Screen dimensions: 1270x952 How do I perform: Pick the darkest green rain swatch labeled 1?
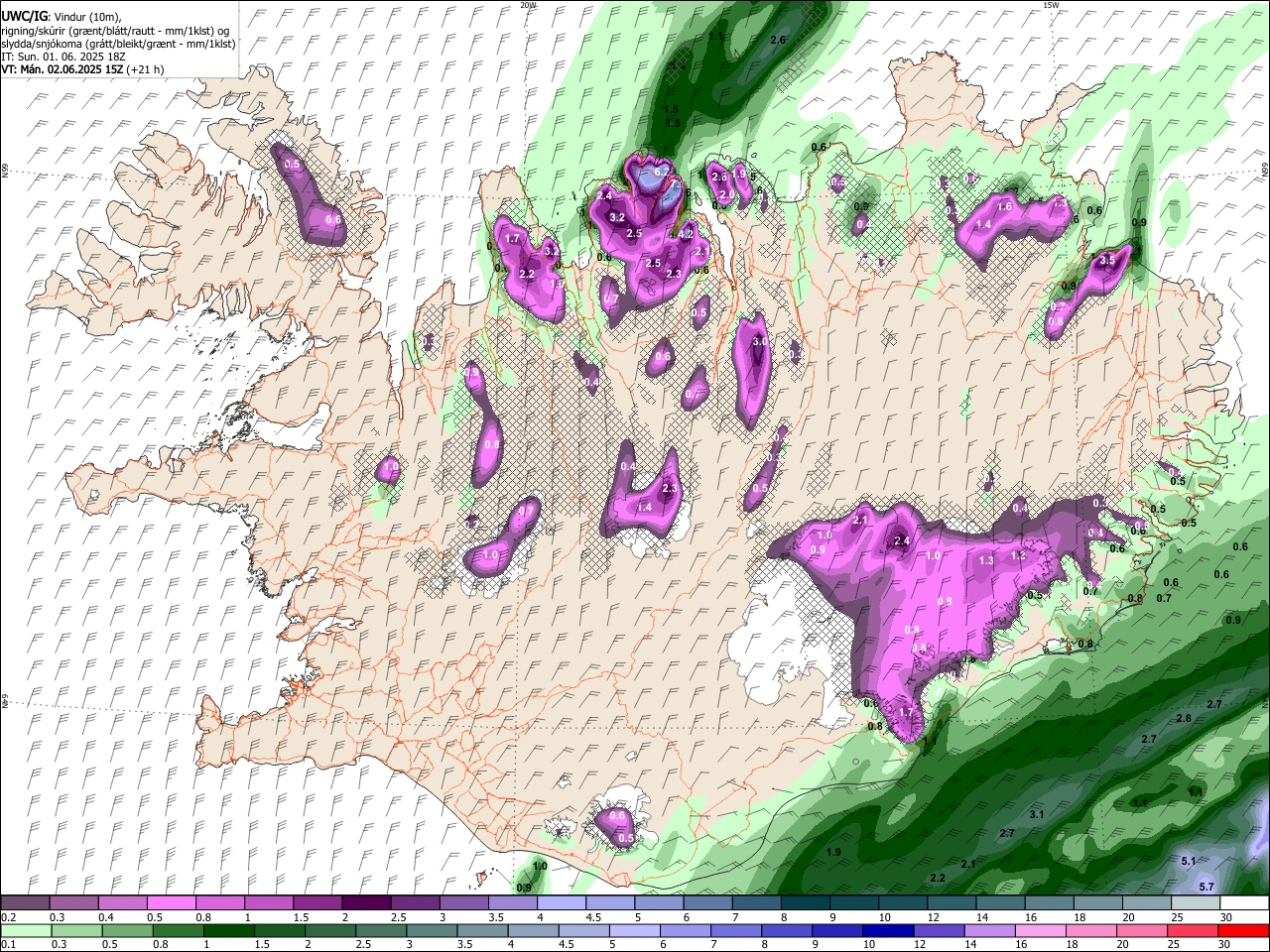click(x=228, y=930)
